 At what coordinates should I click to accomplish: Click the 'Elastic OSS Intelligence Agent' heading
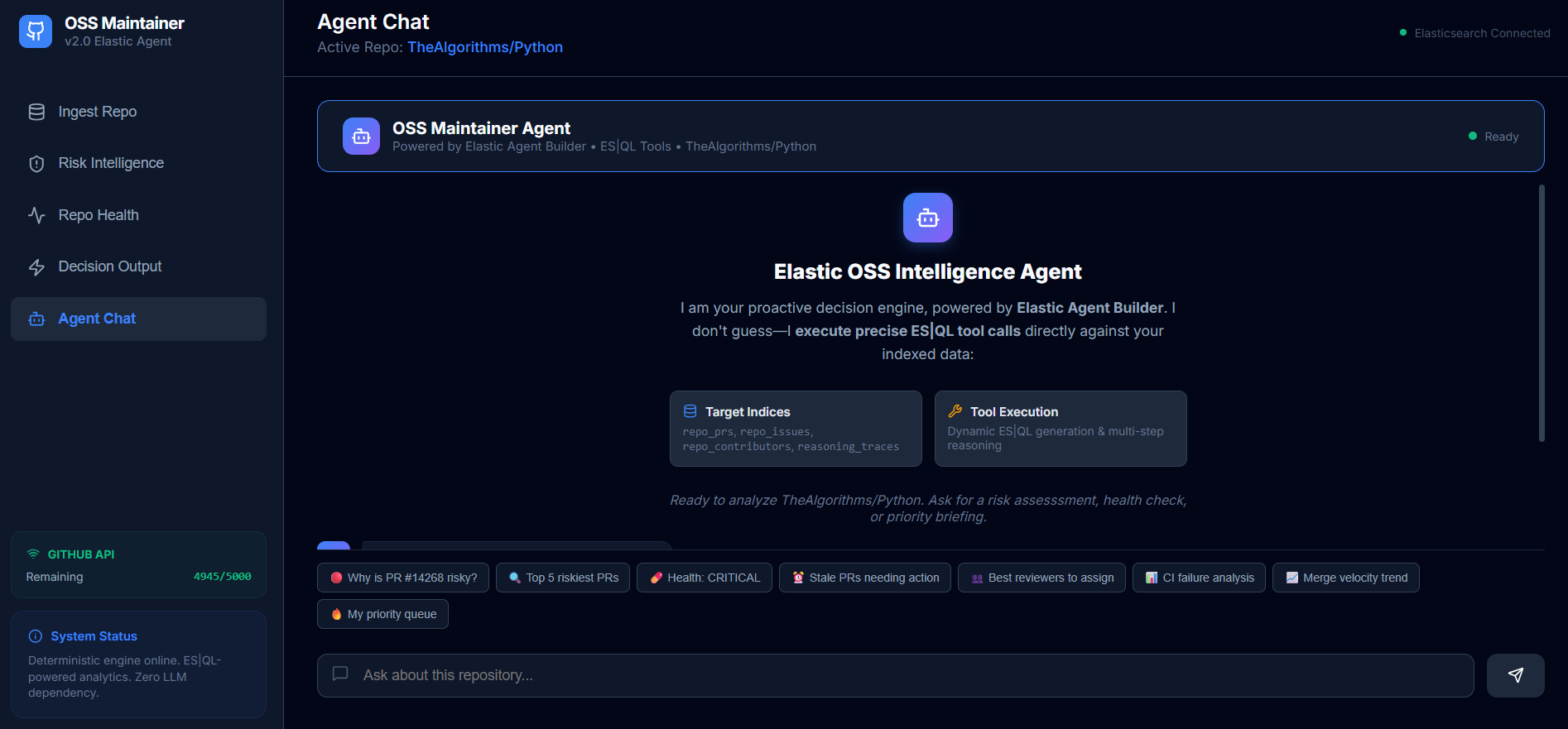(x=928, y=271)
